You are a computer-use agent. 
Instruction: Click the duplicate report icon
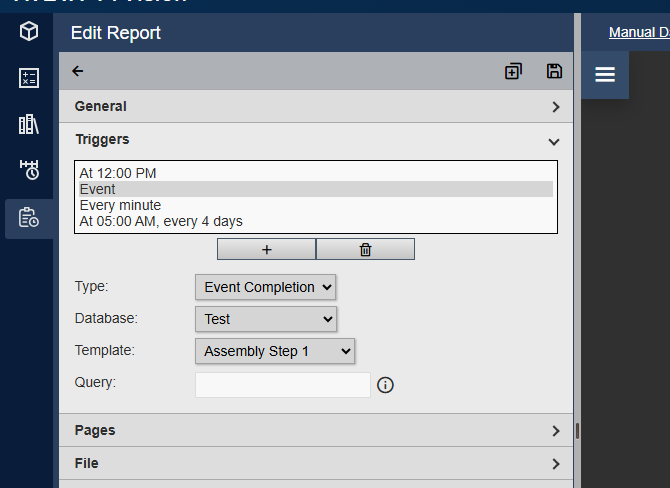click(x=513, y=71)
